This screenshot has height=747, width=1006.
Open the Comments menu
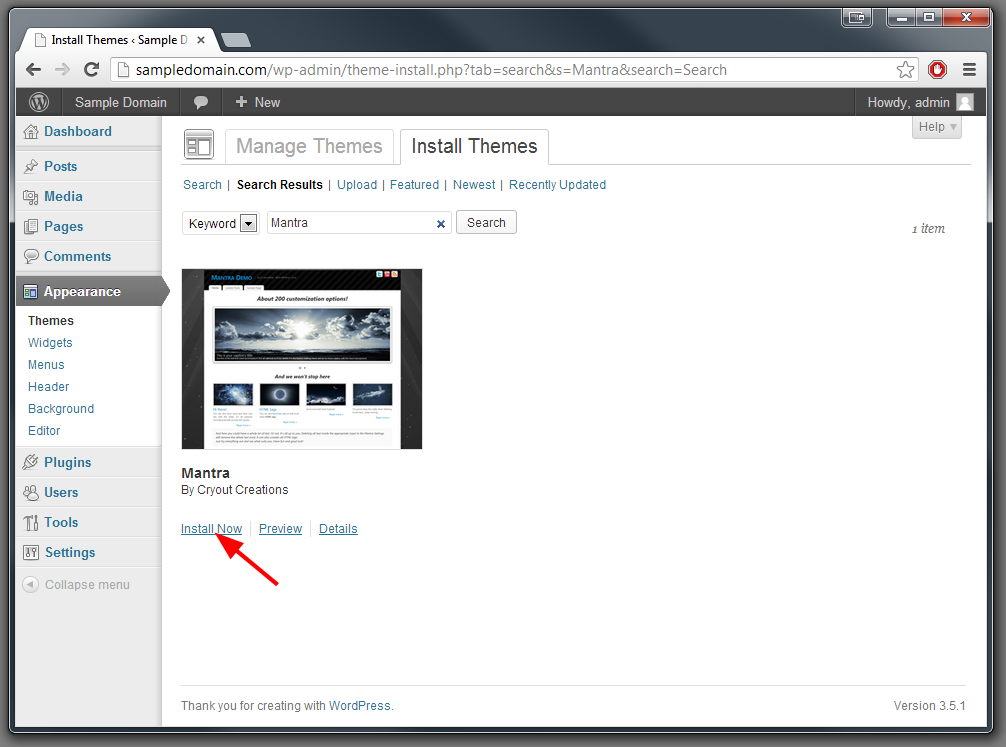click(x=89, y=257)
